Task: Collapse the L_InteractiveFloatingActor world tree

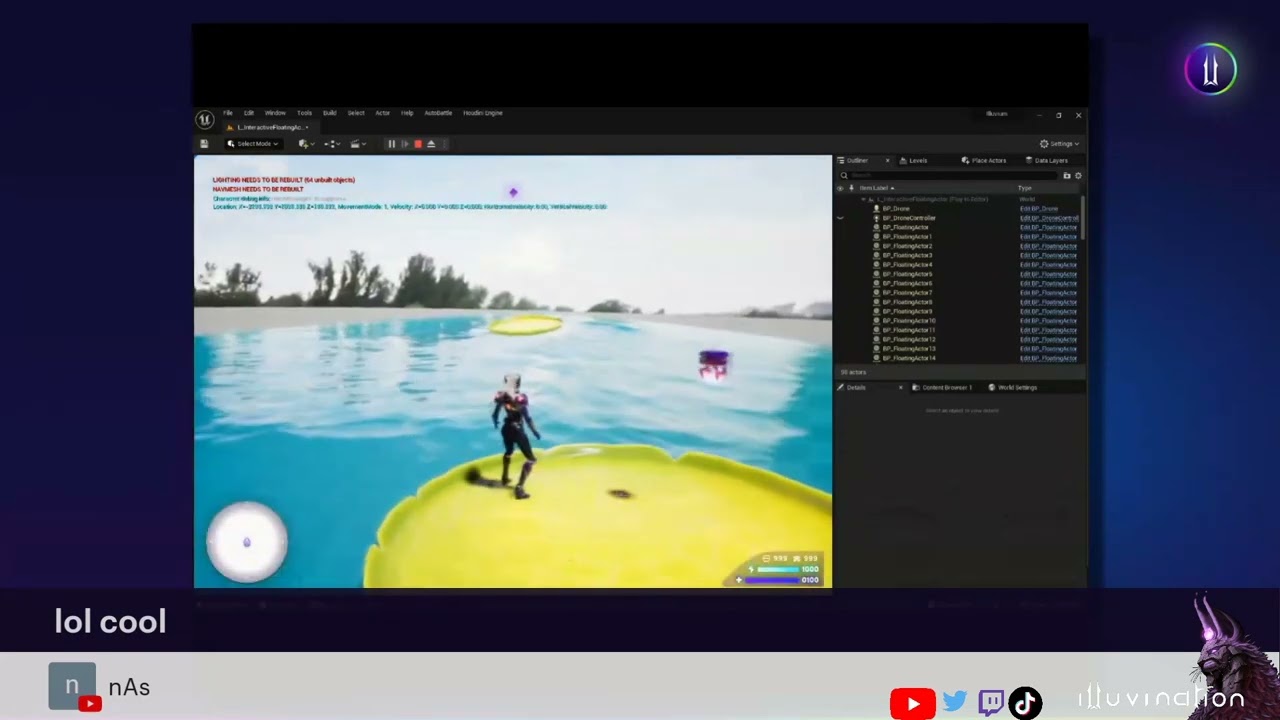Action: [x=864, y=199]
